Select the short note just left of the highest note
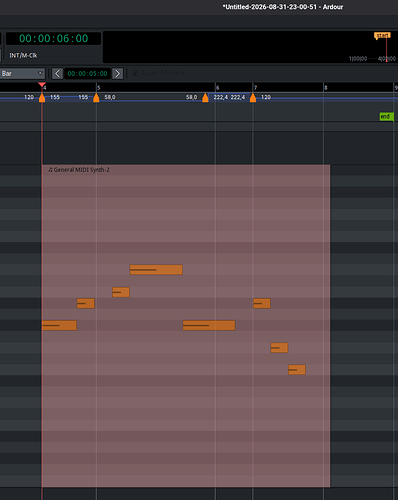The height and width of the screenshot is (500, 398). tap(121, 292)
